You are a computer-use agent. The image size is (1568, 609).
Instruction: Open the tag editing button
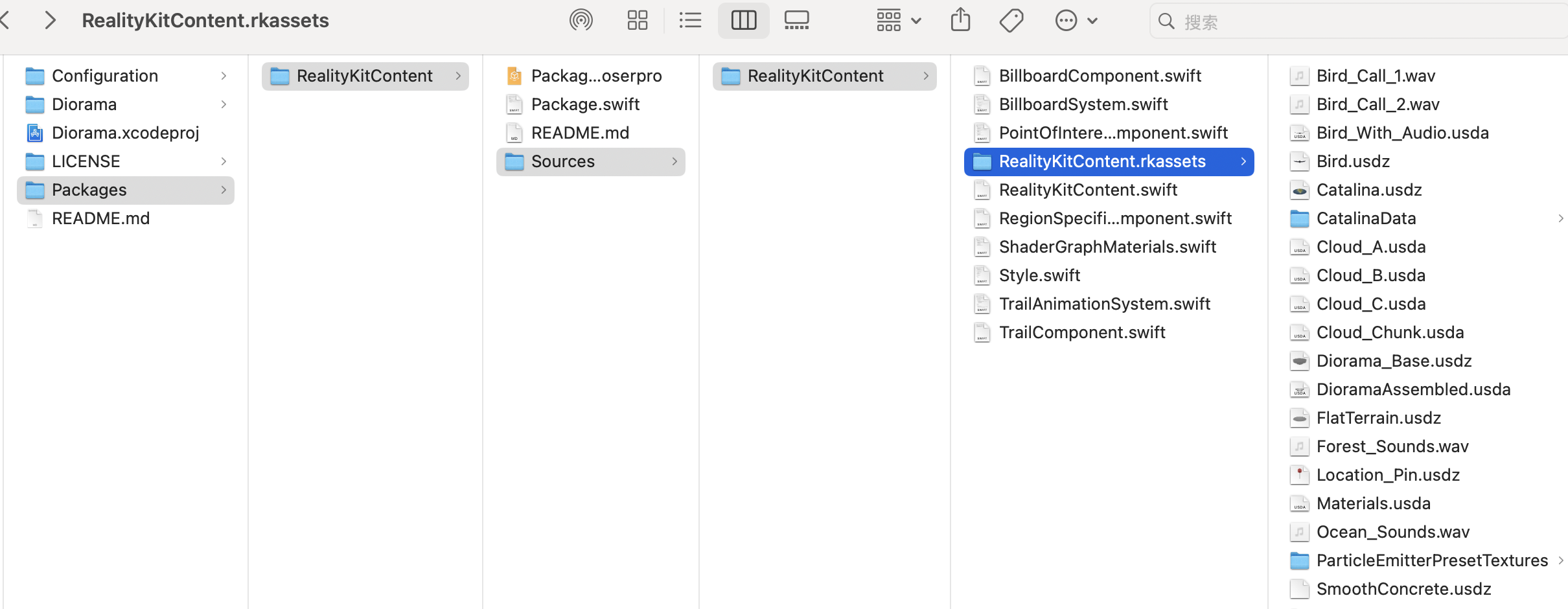pos(1011,21)
